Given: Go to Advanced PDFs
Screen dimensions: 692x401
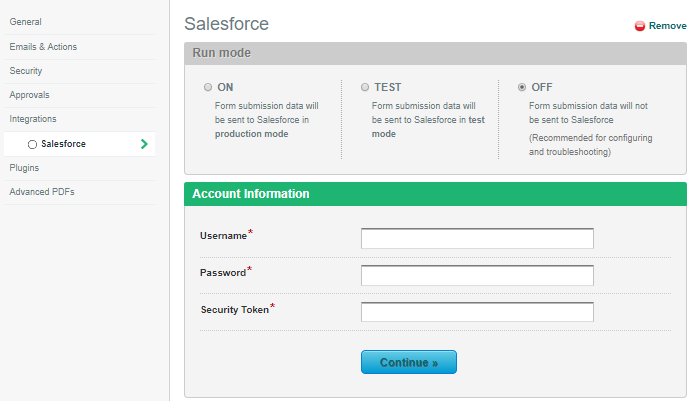Looking at the screenshot, I should pyautogui.click(x=42, y=192).
